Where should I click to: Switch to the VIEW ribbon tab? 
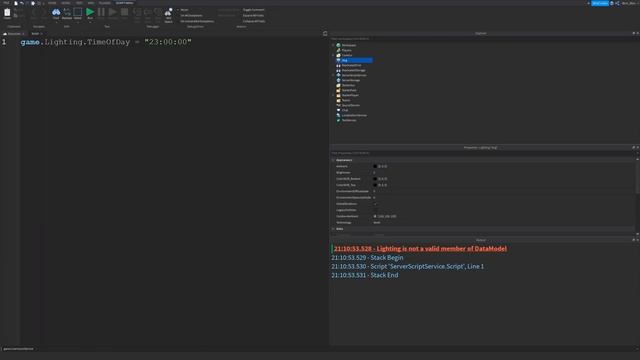[91, 3]
